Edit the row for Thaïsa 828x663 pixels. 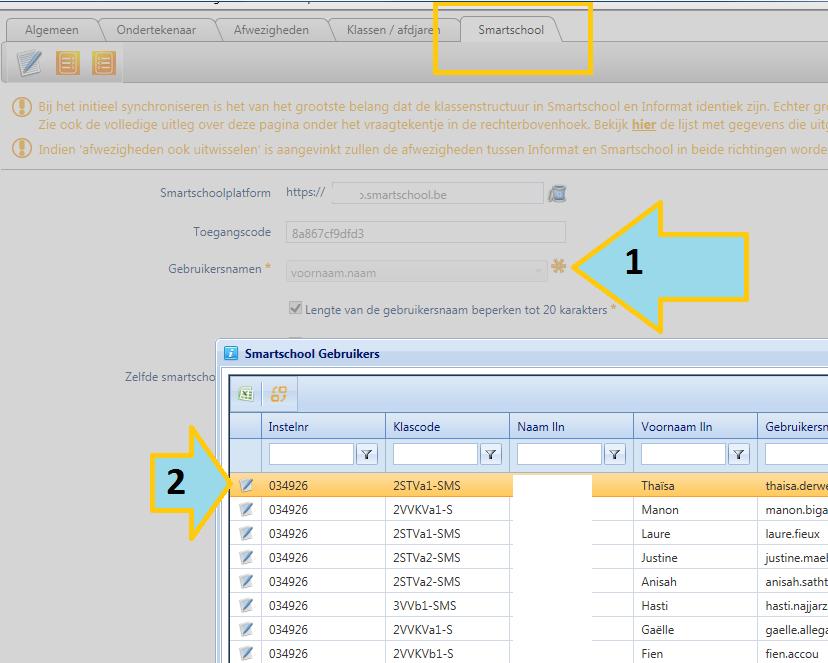(246, 485)
